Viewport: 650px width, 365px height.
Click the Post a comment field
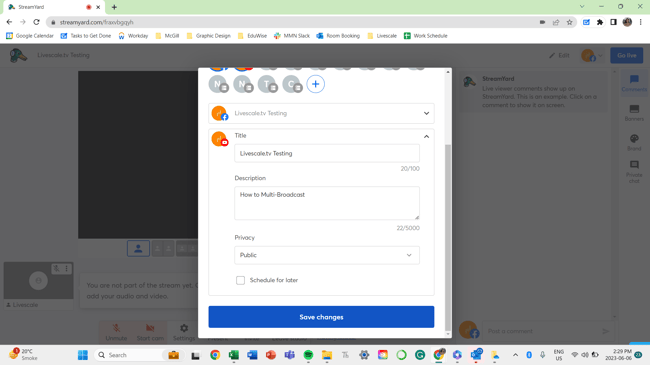541,331
